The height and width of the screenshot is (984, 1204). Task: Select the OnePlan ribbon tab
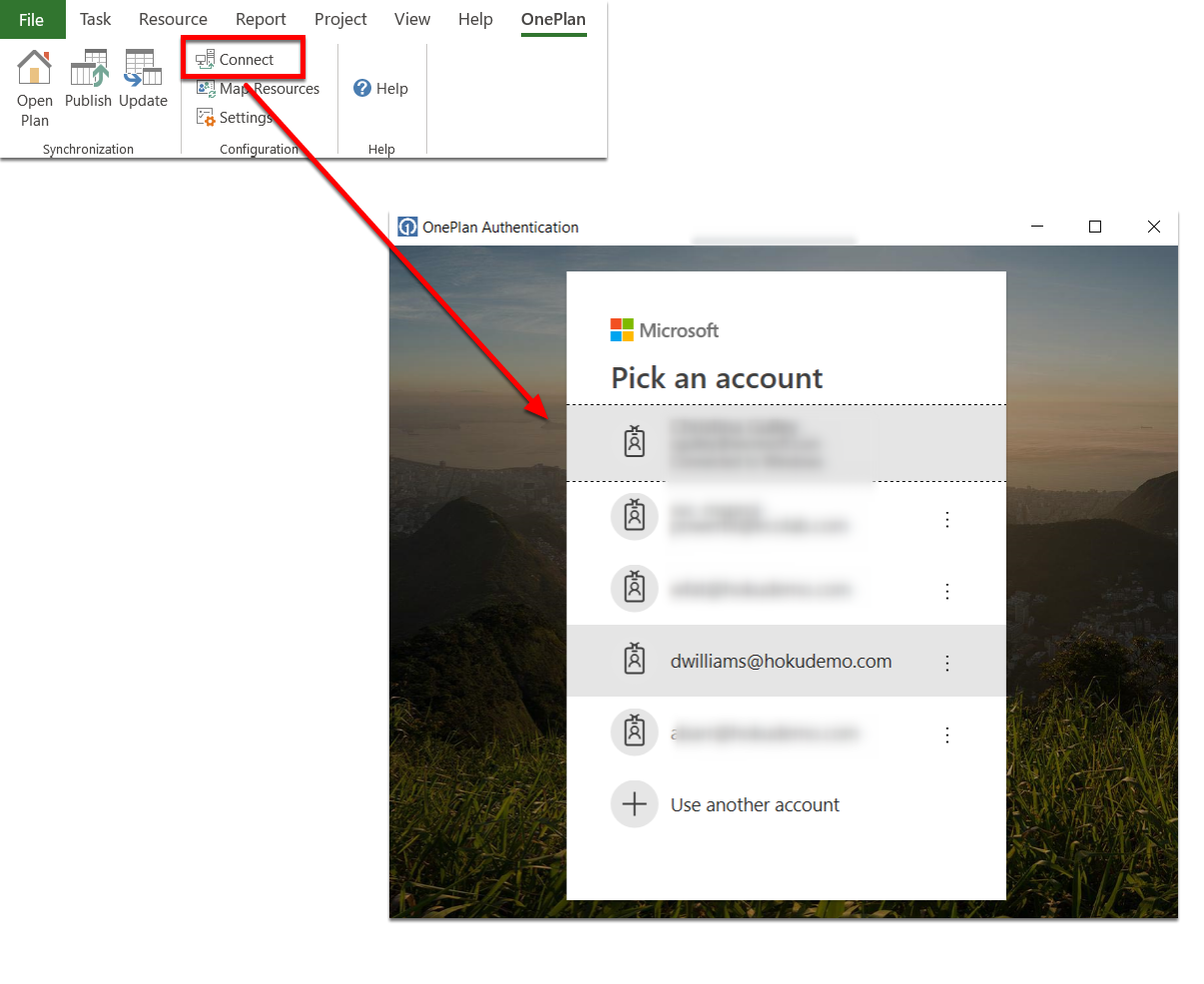click(x=553, y=19)
